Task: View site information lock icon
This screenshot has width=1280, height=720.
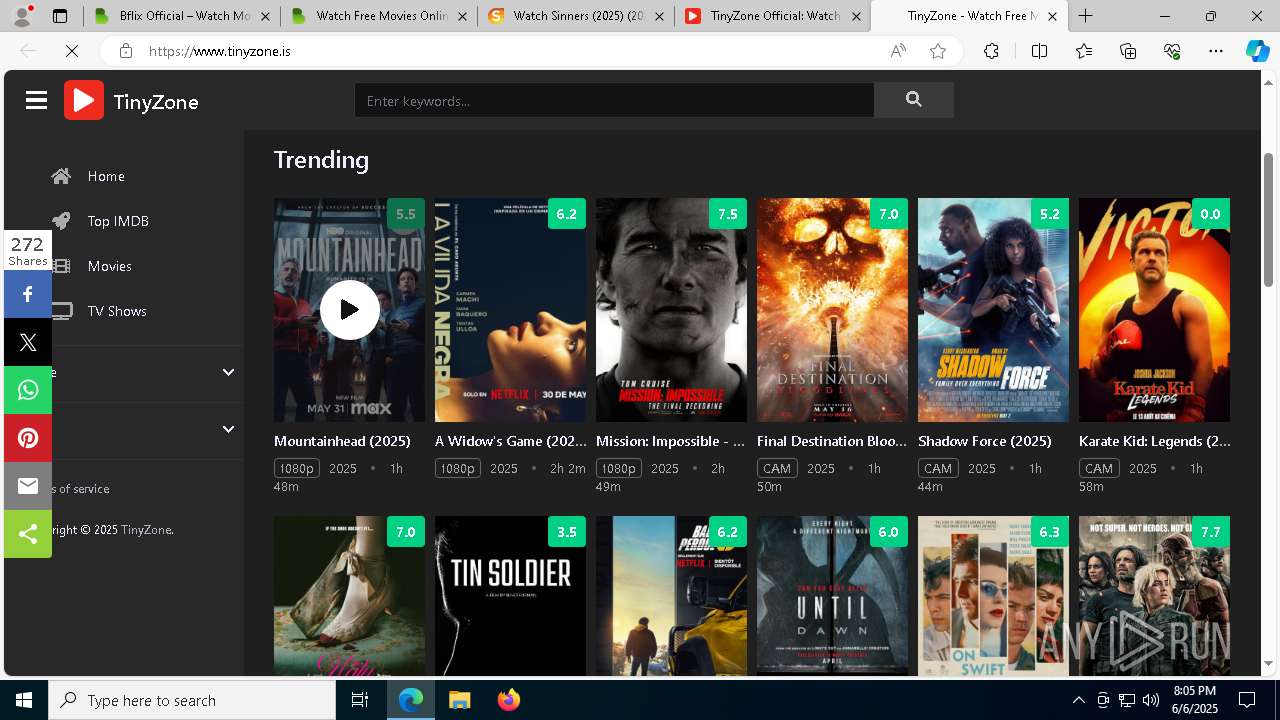Action: [125, 51]
